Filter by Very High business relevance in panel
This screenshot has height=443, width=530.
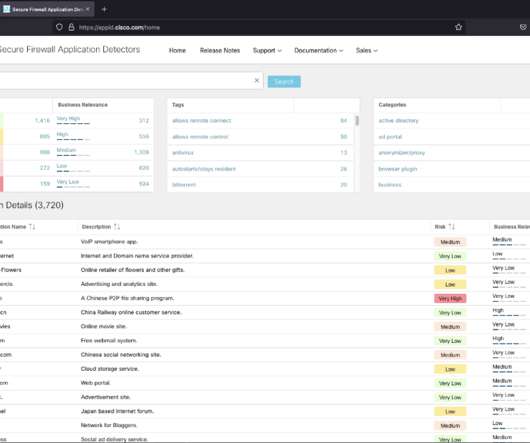click(x=68, y=119)
